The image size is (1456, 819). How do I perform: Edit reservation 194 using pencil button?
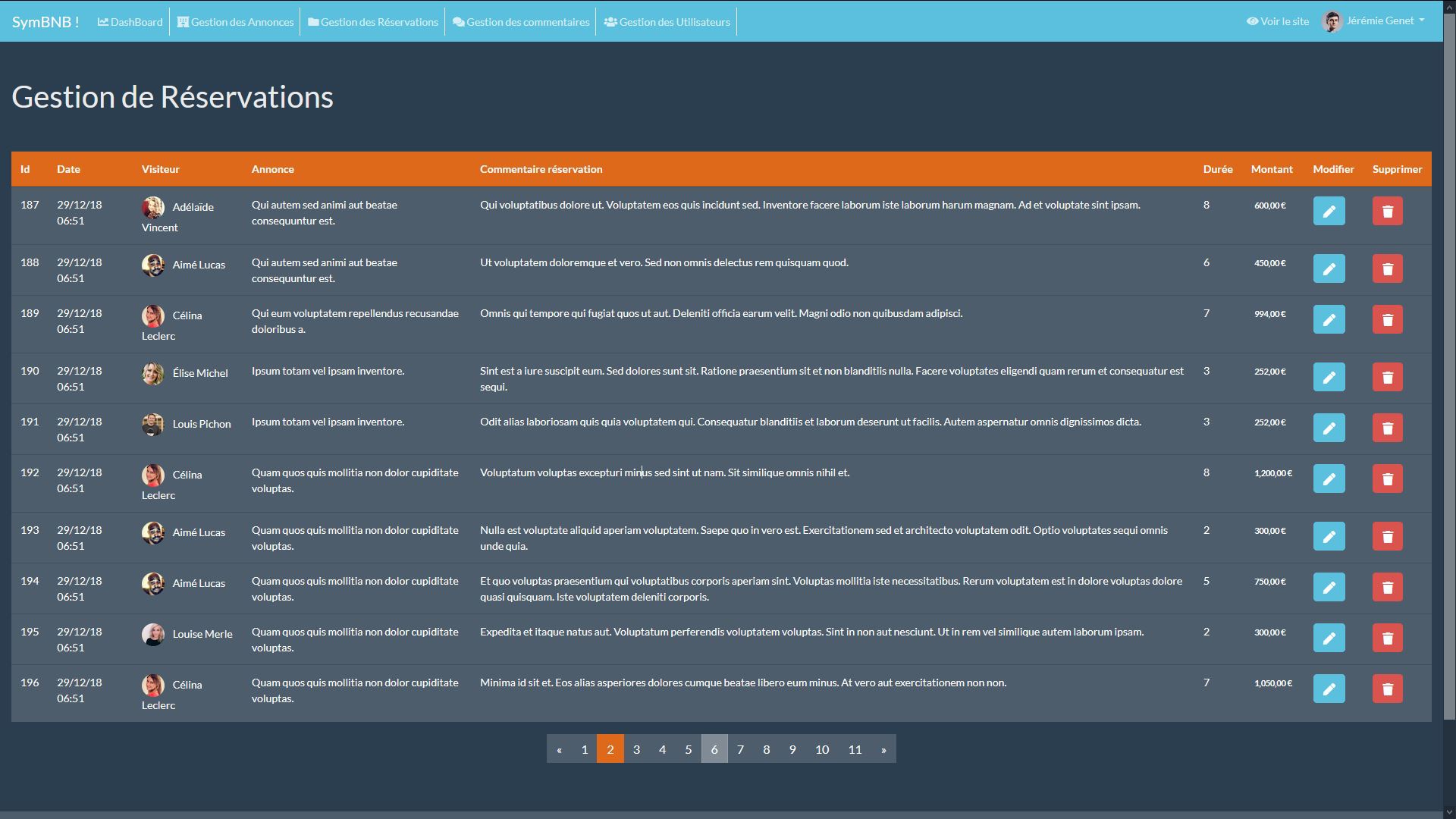click(1329, 587)
